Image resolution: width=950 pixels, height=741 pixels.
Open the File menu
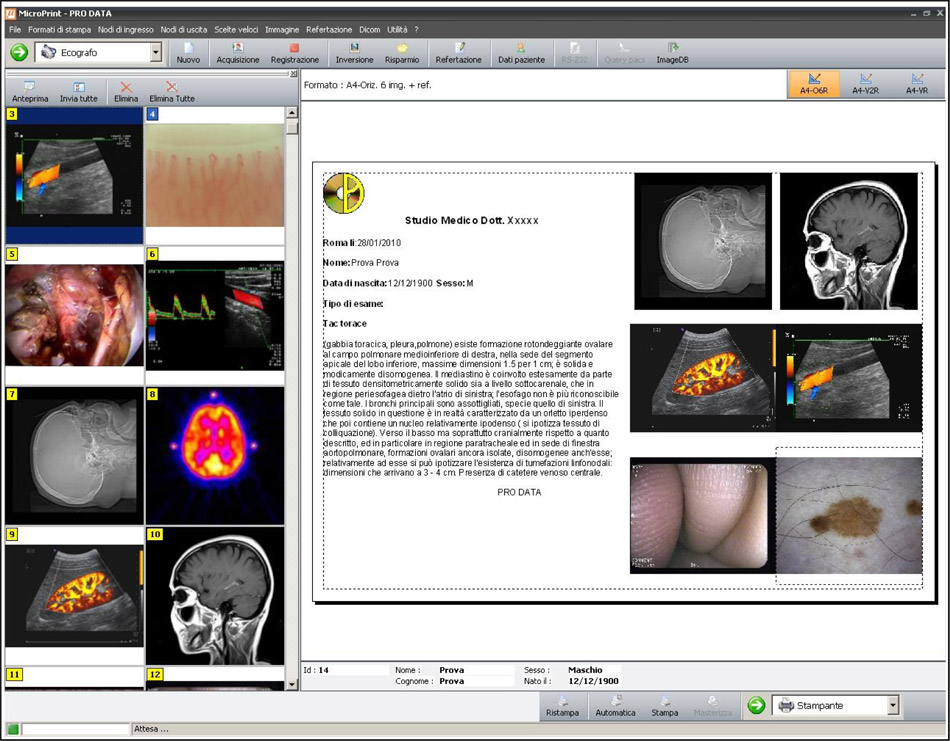15,29
